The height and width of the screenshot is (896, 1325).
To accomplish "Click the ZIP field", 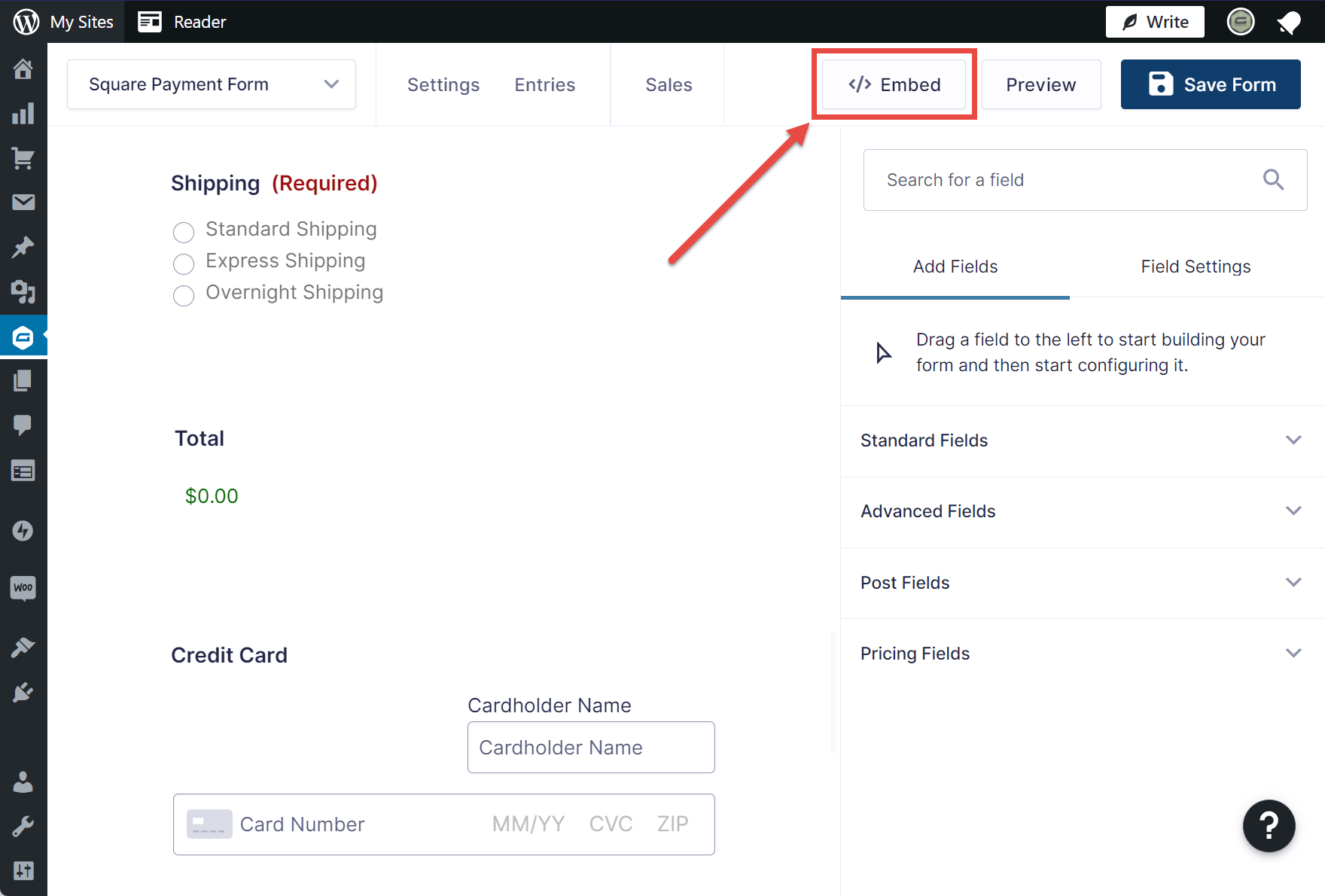I will point(673,824).
